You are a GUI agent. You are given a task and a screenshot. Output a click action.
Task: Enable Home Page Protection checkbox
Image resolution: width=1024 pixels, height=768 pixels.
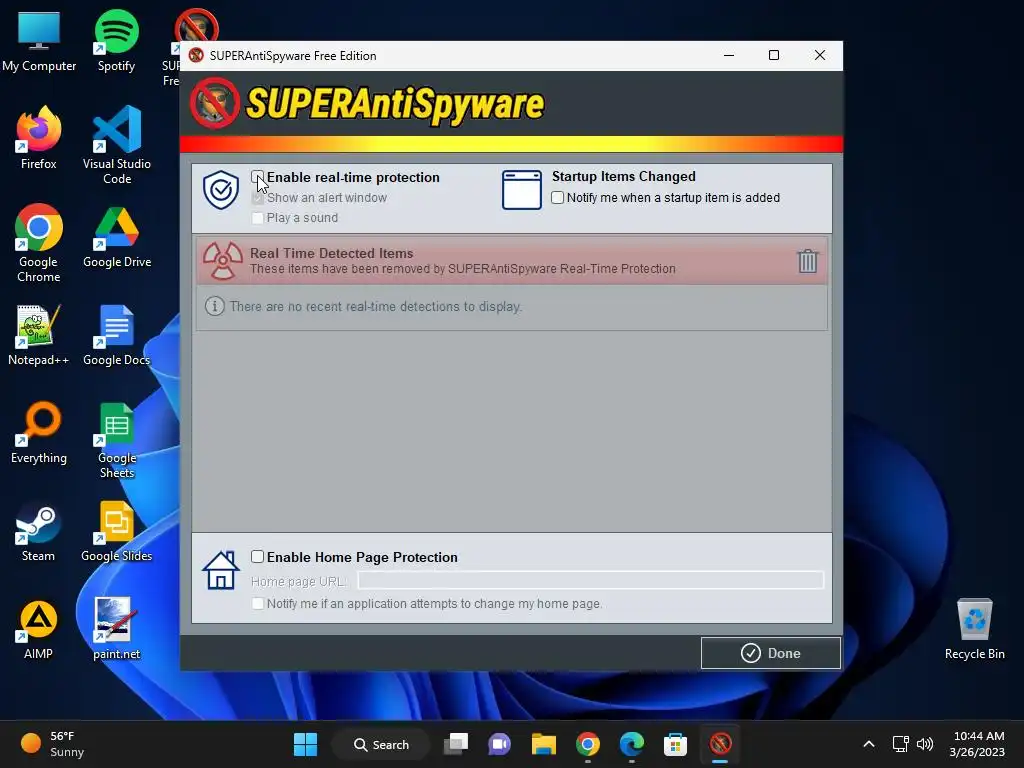pyautogui.click(x=257, y=556)
